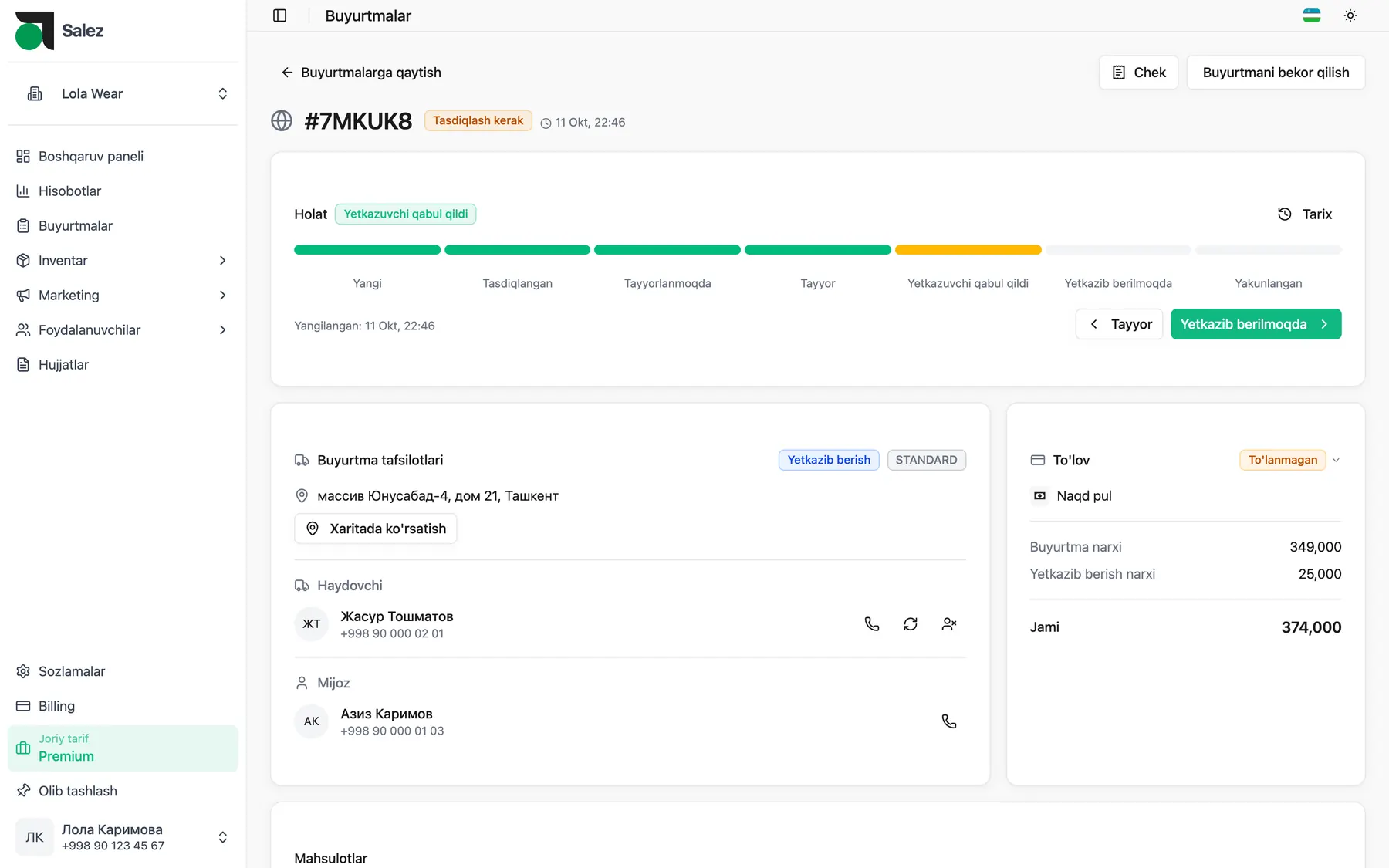The height and width of the screenshot is (868, 1389).
Task: Go back via Buyurtmalarga qaytish
Action: click(361, 73)
